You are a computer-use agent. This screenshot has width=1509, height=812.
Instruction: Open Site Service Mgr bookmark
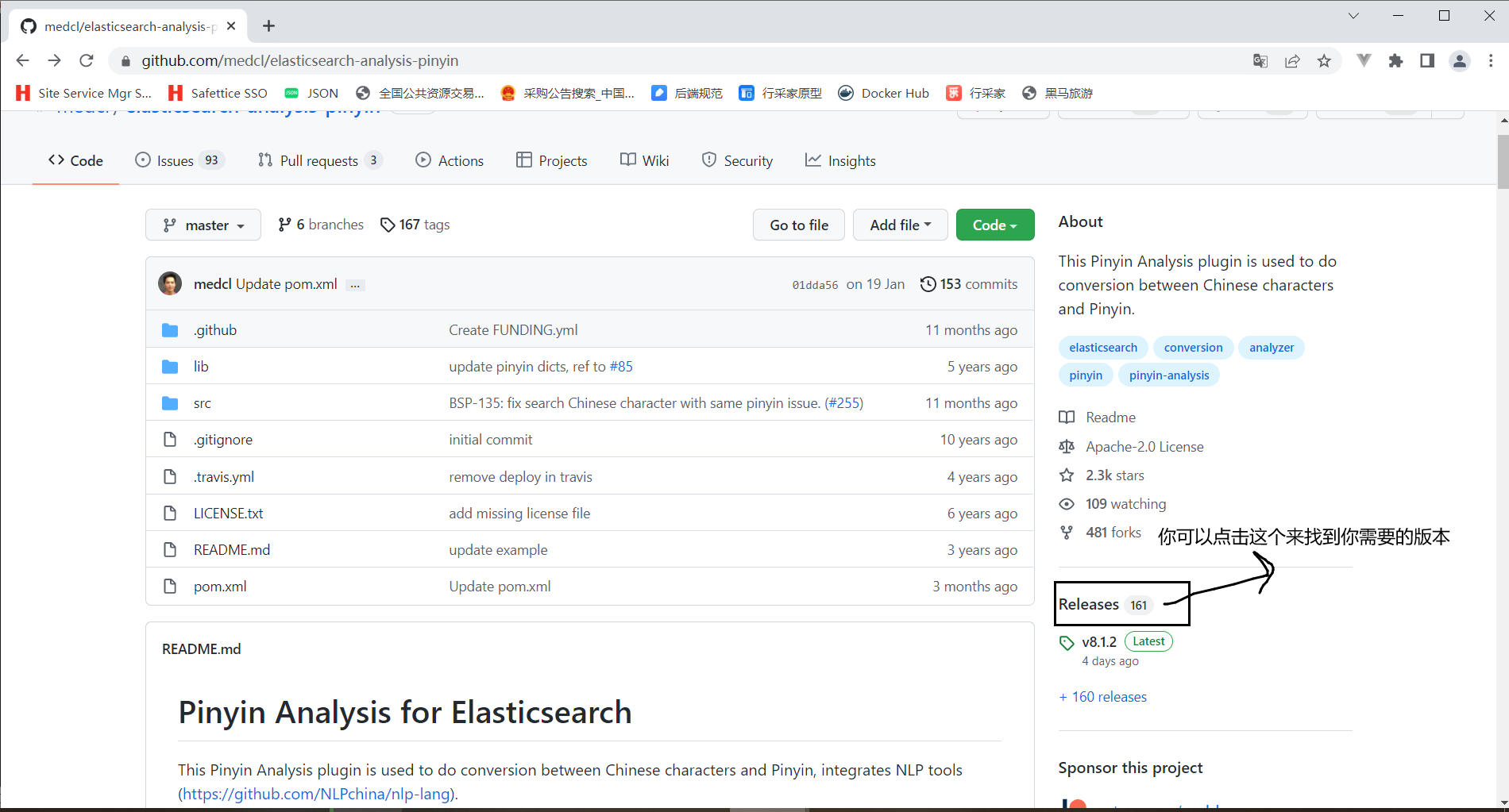tap(83, 93)
